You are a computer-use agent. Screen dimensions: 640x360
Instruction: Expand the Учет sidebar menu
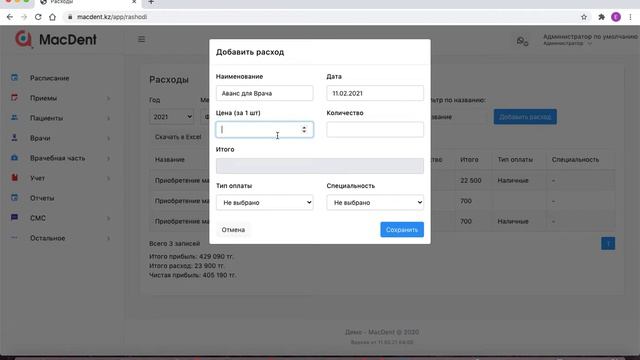pyautogui.click(x=61, y=178)
